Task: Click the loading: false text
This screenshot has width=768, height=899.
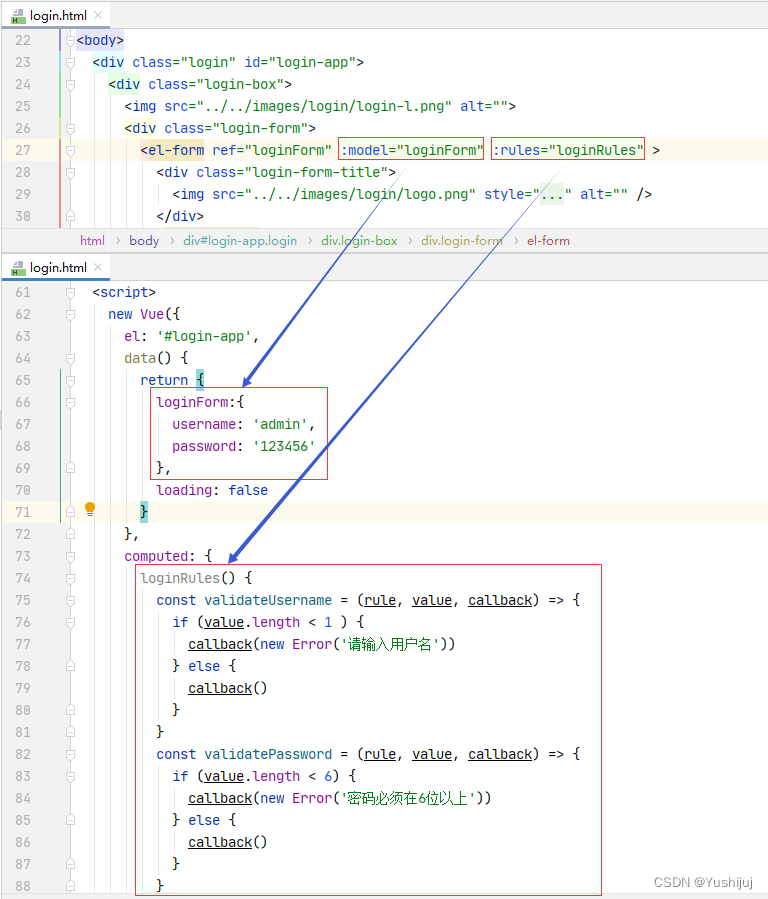Action: tap(212, 490)
